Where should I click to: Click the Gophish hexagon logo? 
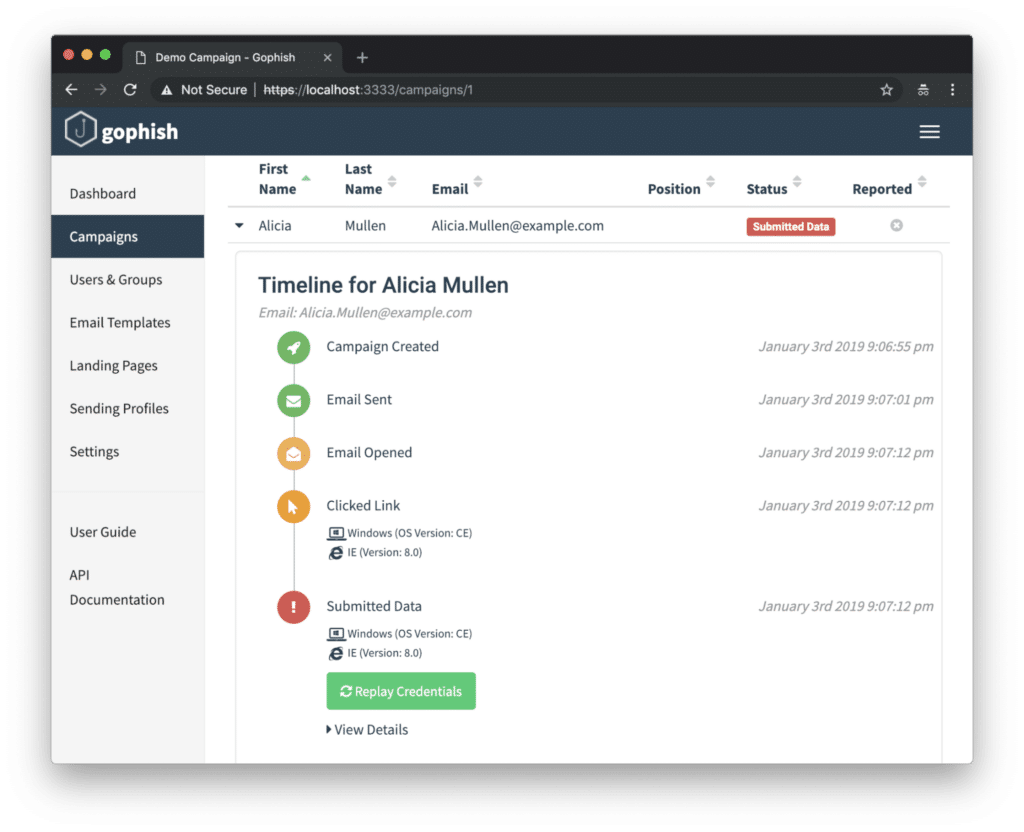[x=80, y=130]
